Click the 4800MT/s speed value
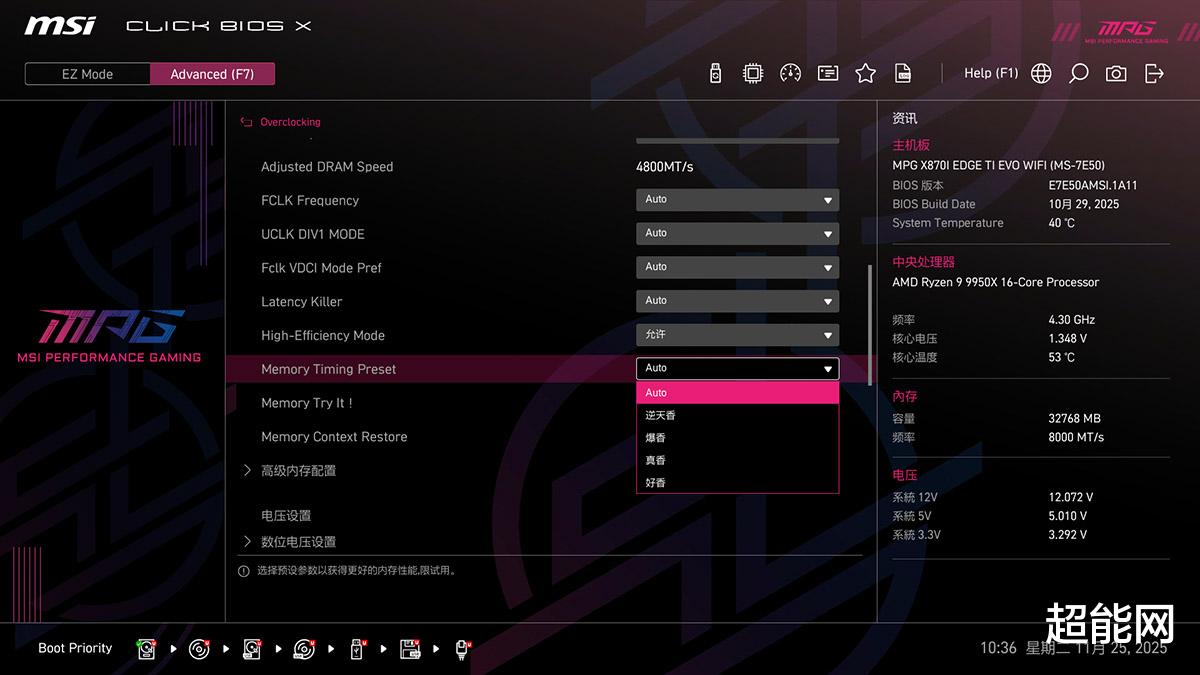 pyautogui.click(x=665, y=167)
